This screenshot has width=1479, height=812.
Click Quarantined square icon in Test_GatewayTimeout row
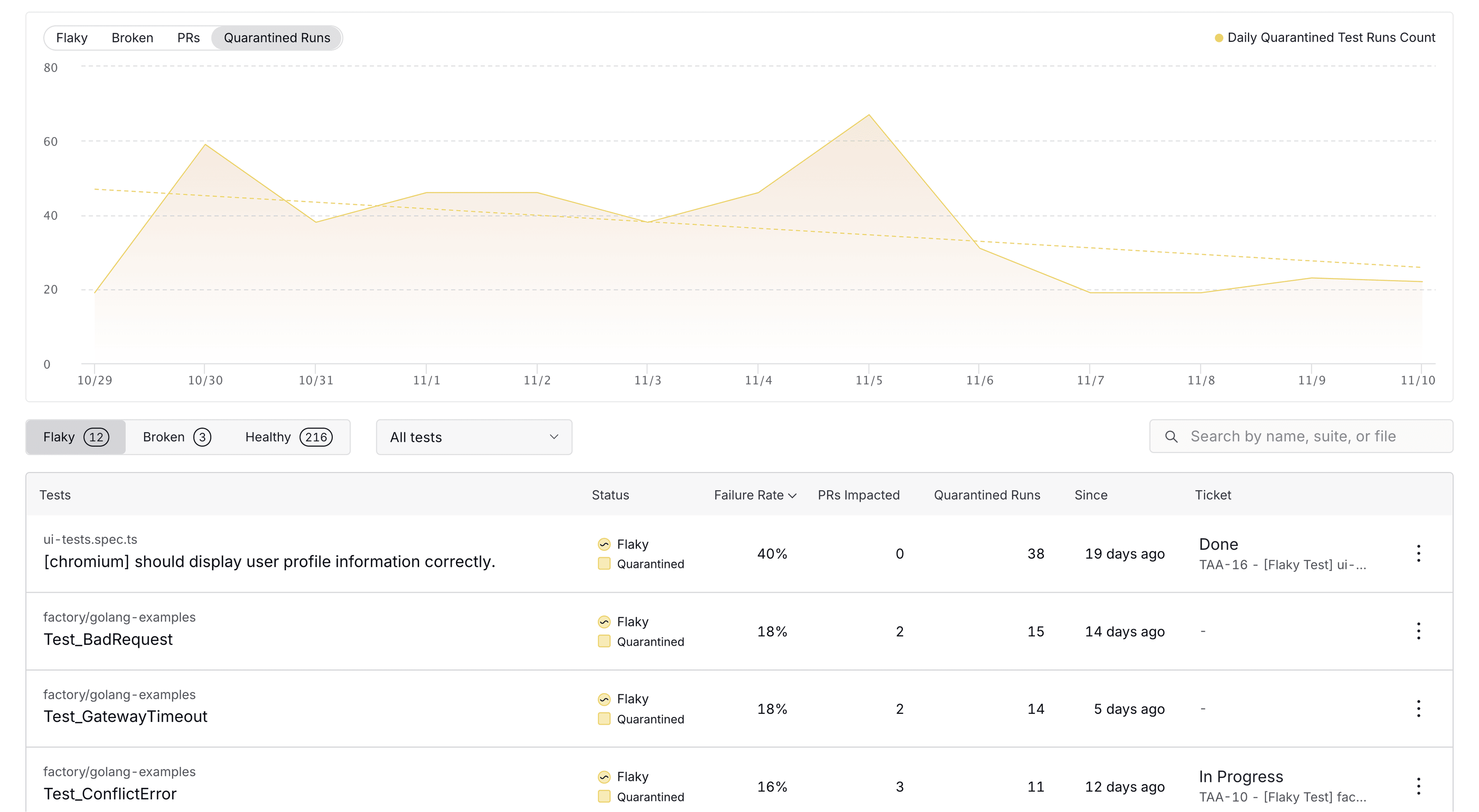604,718
